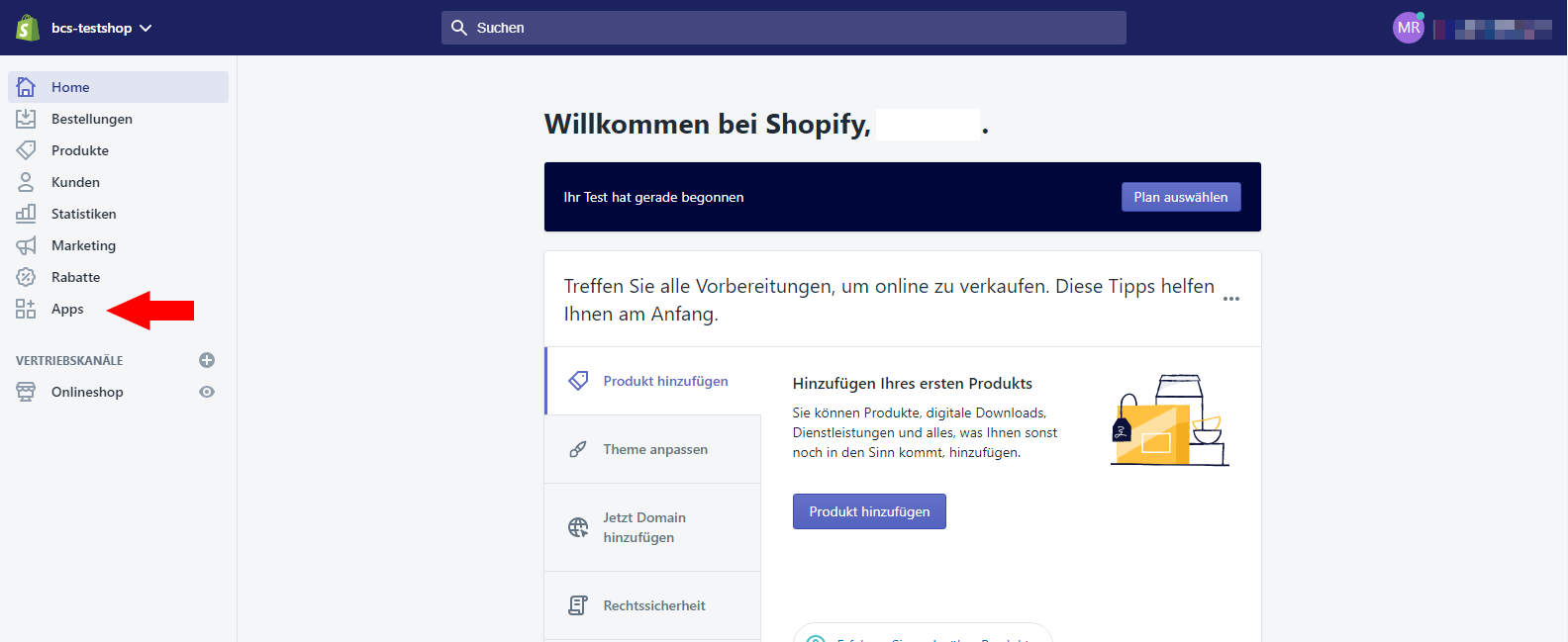This screenshot has height=642, width=1568.
Task: Click the Shopify bag logo
Action: [27, 28]
